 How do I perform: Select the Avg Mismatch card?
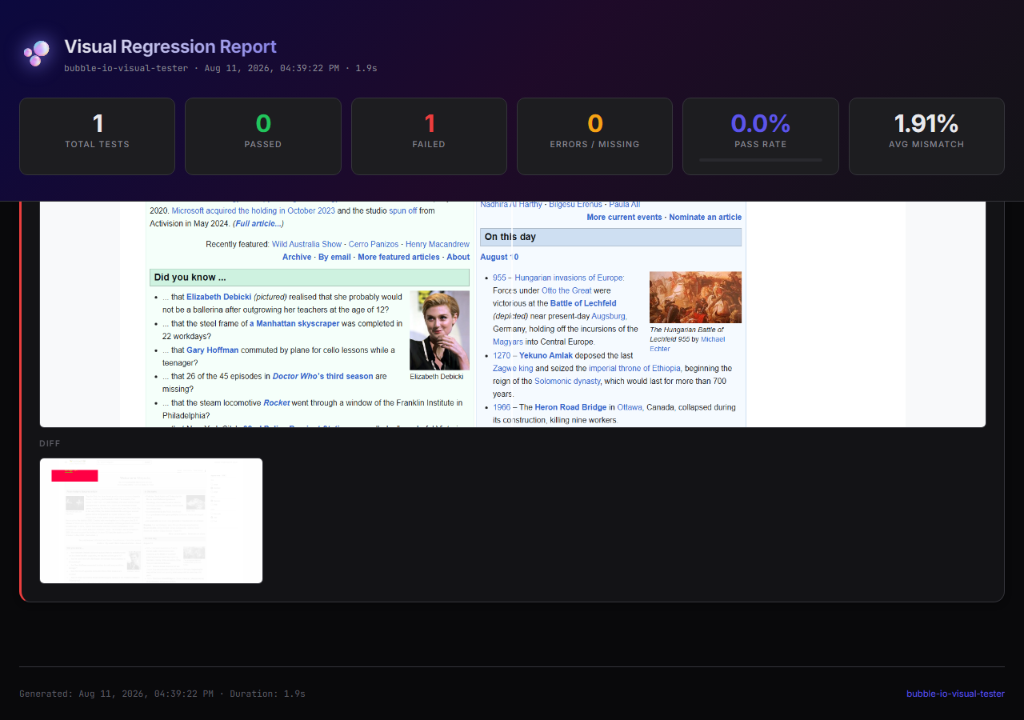pos(926,136)
